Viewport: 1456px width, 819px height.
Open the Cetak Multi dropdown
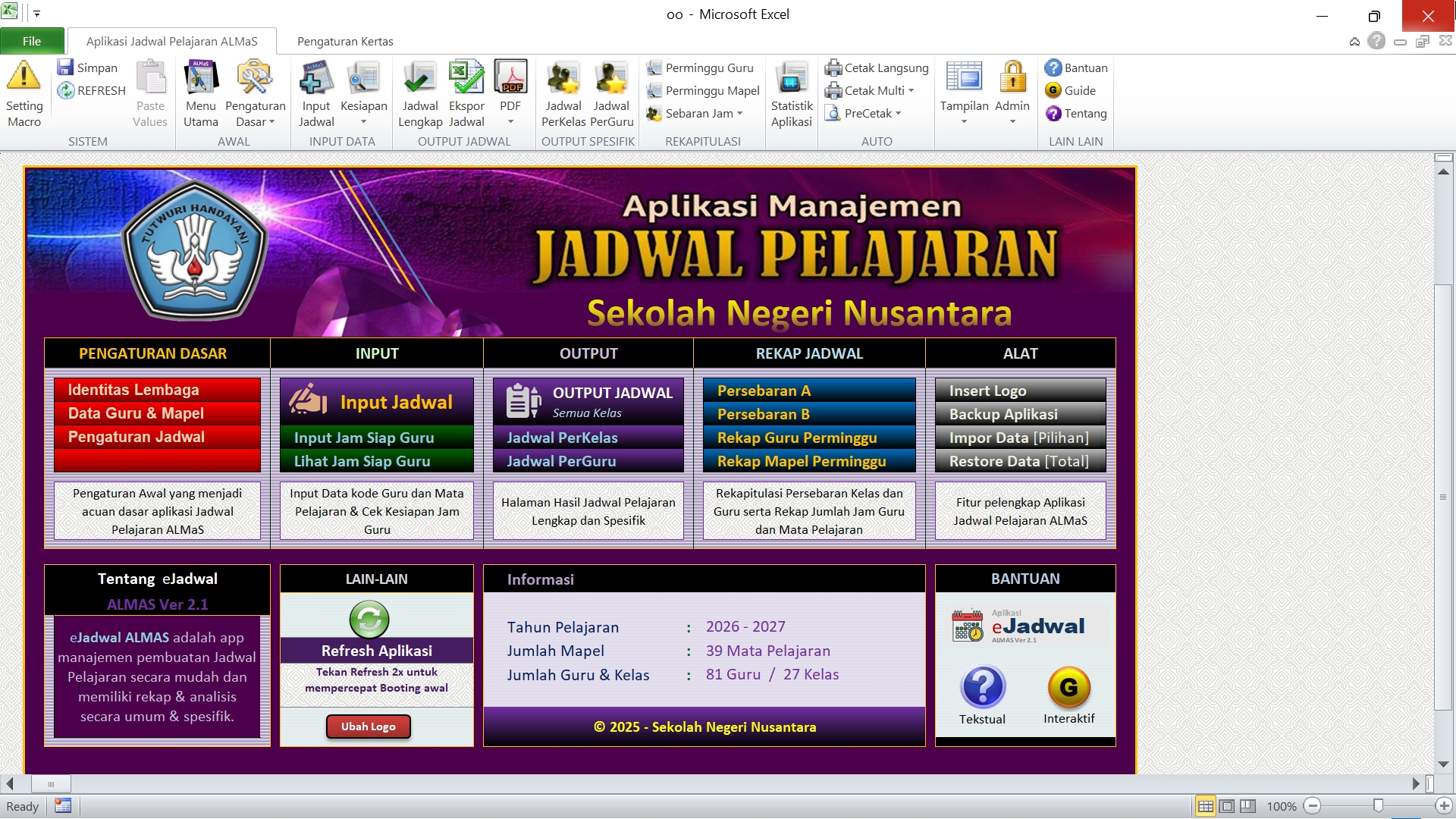click(911, 91)
